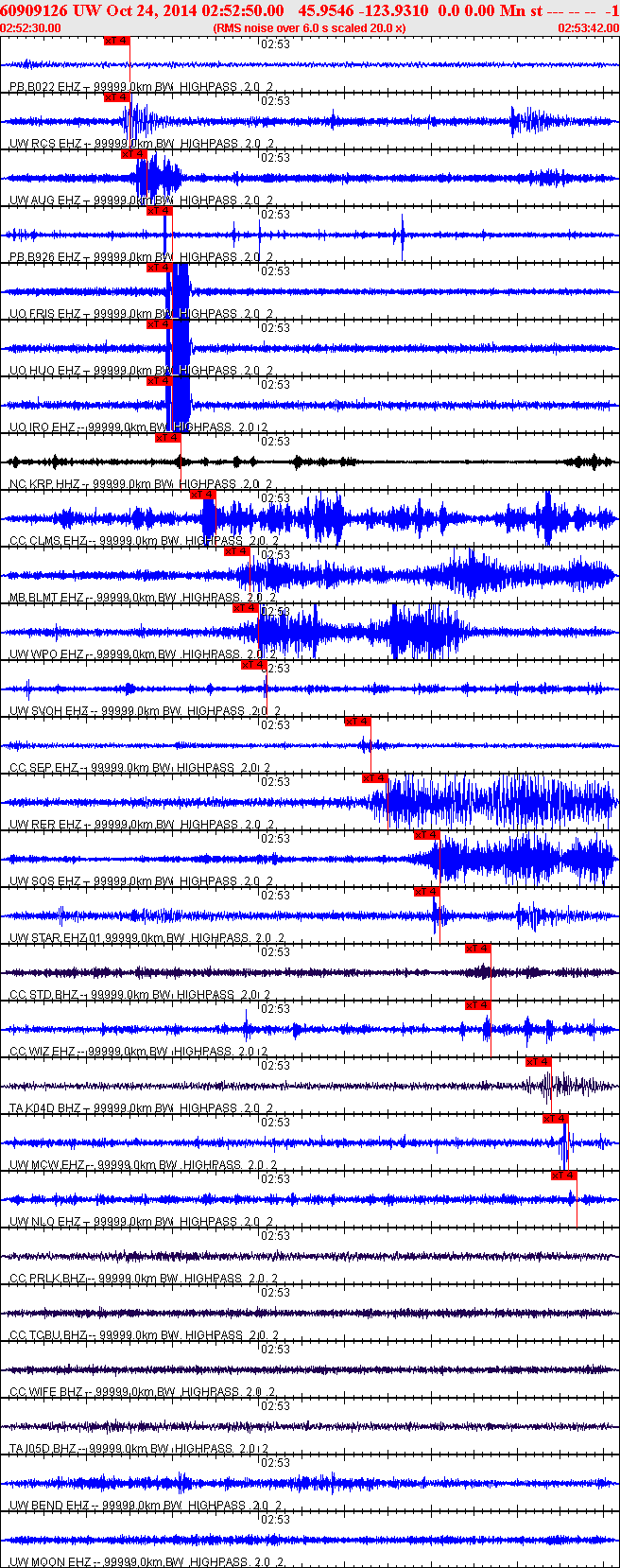Image resolution: width=620 pixels, height=1568 pixels.
Task: Click the coordinates 45.9546 -123.9310 in header
Action: click(x=363, y=10)
